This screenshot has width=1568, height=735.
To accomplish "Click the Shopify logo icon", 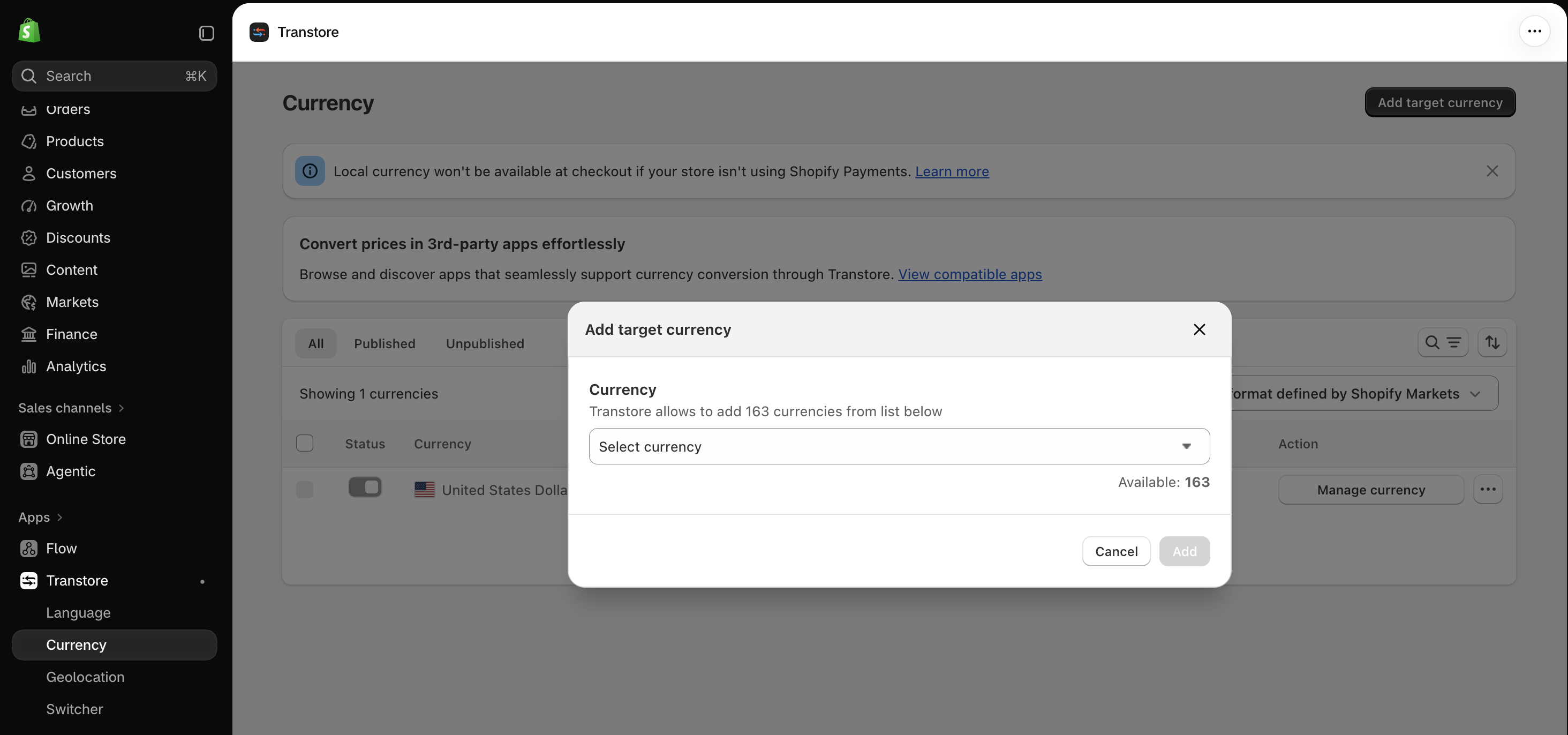I will (28, 31).
